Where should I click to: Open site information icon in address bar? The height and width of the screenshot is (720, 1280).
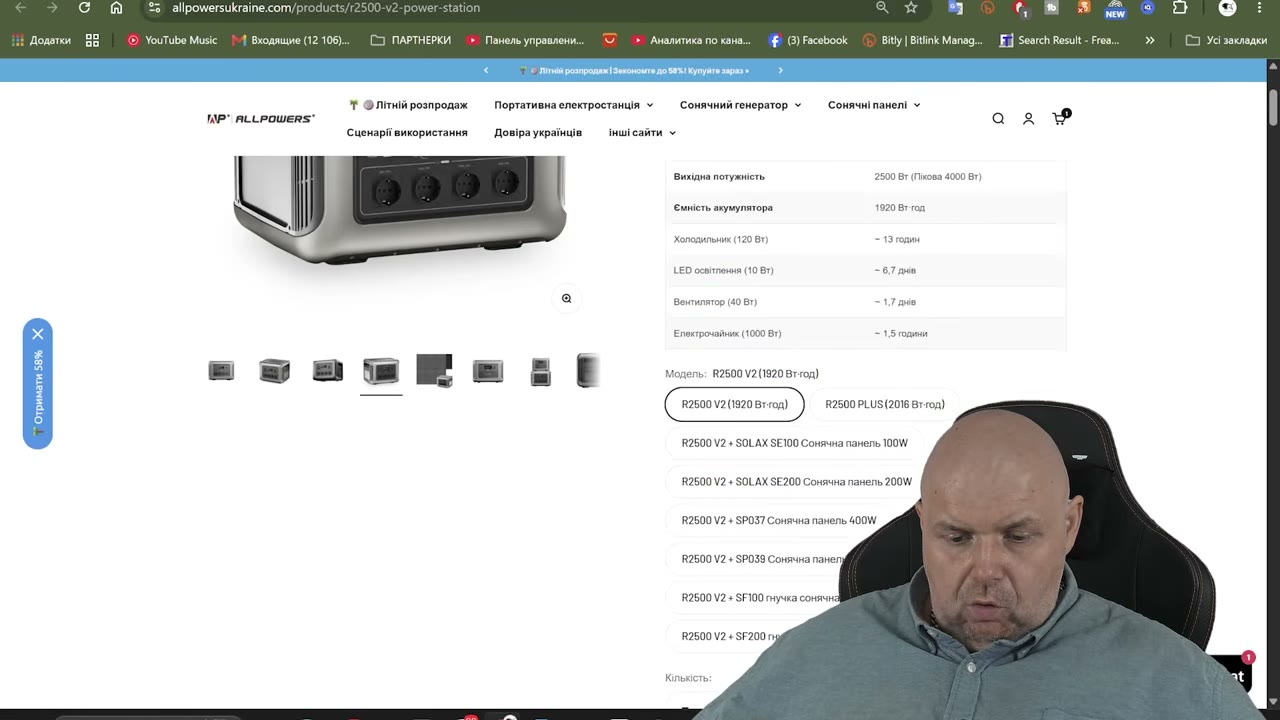154,8
